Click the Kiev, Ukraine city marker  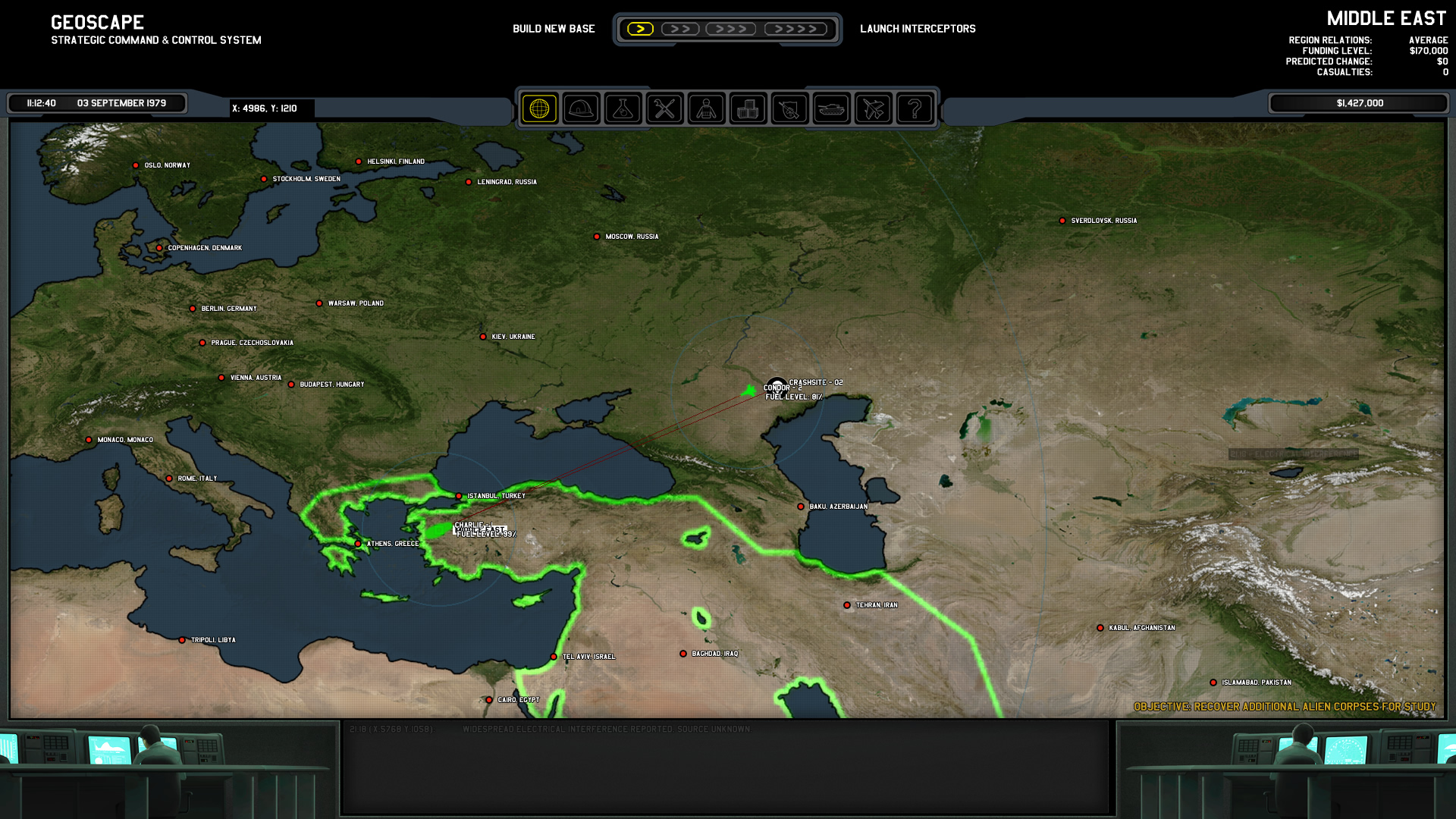pos(483,337)
